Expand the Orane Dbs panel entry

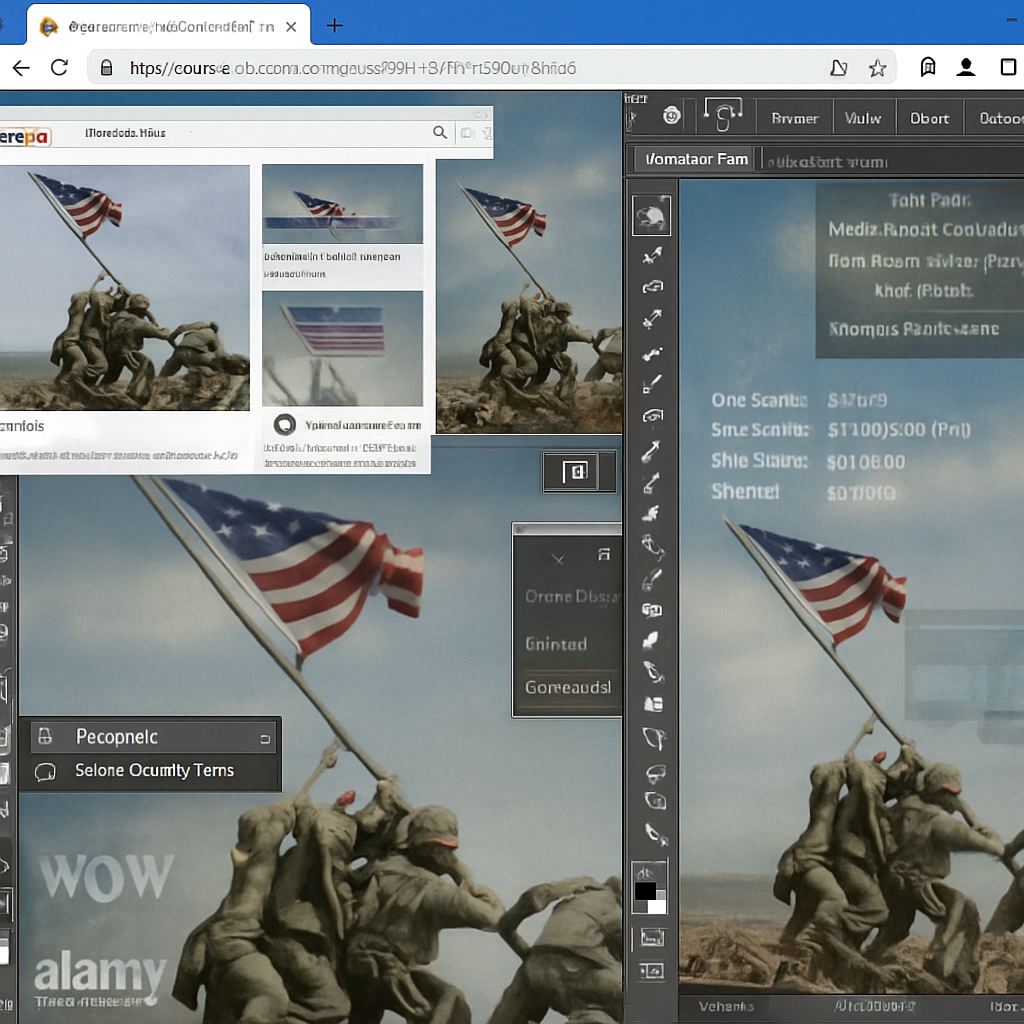(568, 597)
